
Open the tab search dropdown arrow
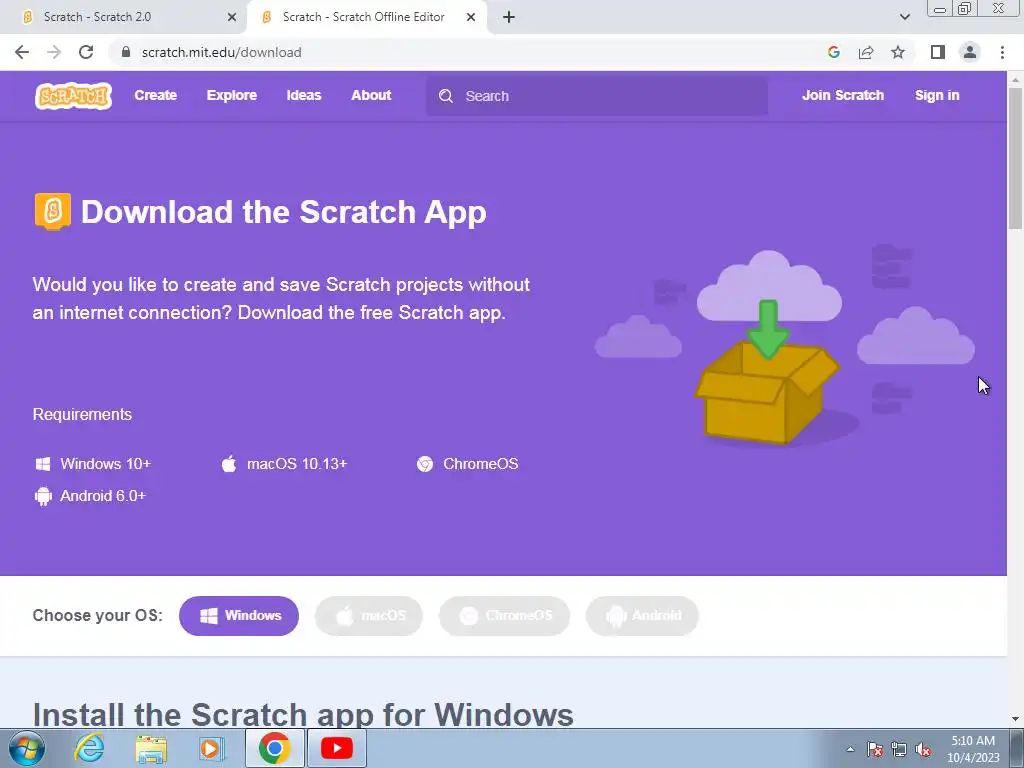click(904, 17)
